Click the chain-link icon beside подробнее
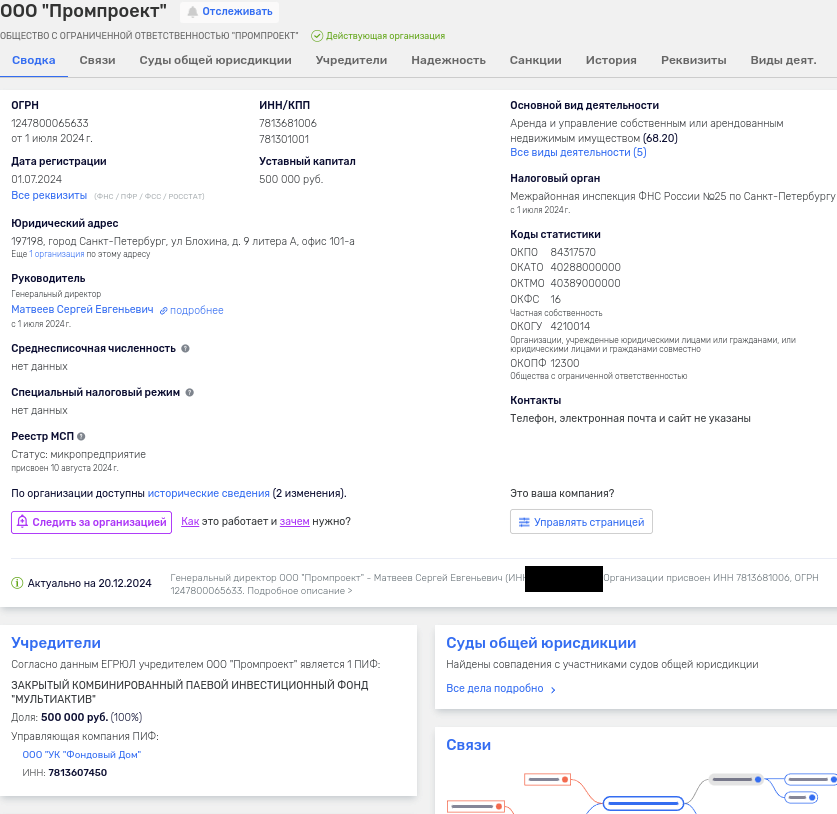837x814 pixels. click(x=164, y=311)
